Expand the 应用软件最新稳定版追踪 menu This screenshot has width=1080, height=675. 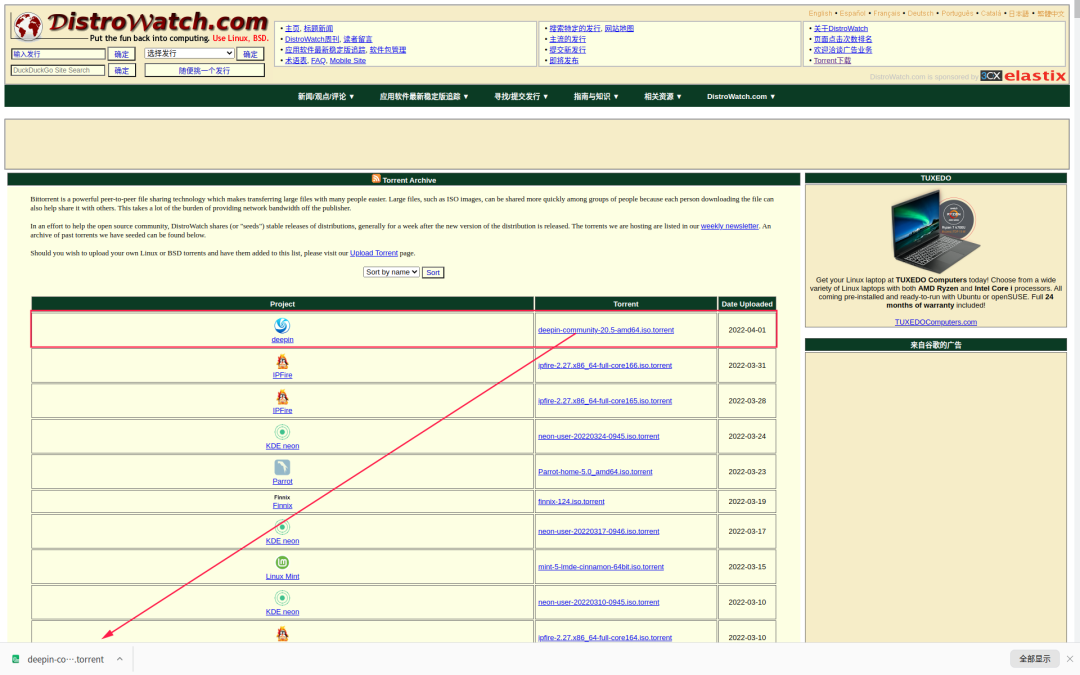(x=424, y=96)
